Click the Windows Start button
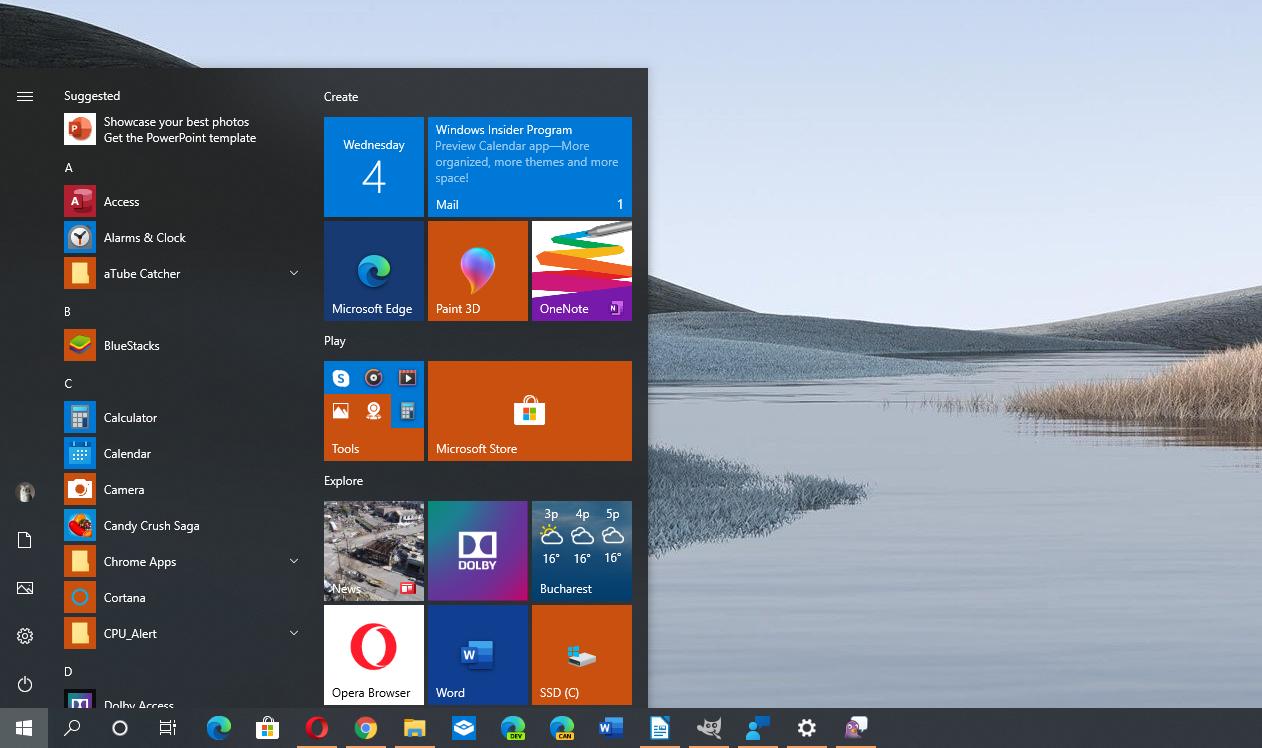This screenshot has width=1262, height=748. (24, 728)
